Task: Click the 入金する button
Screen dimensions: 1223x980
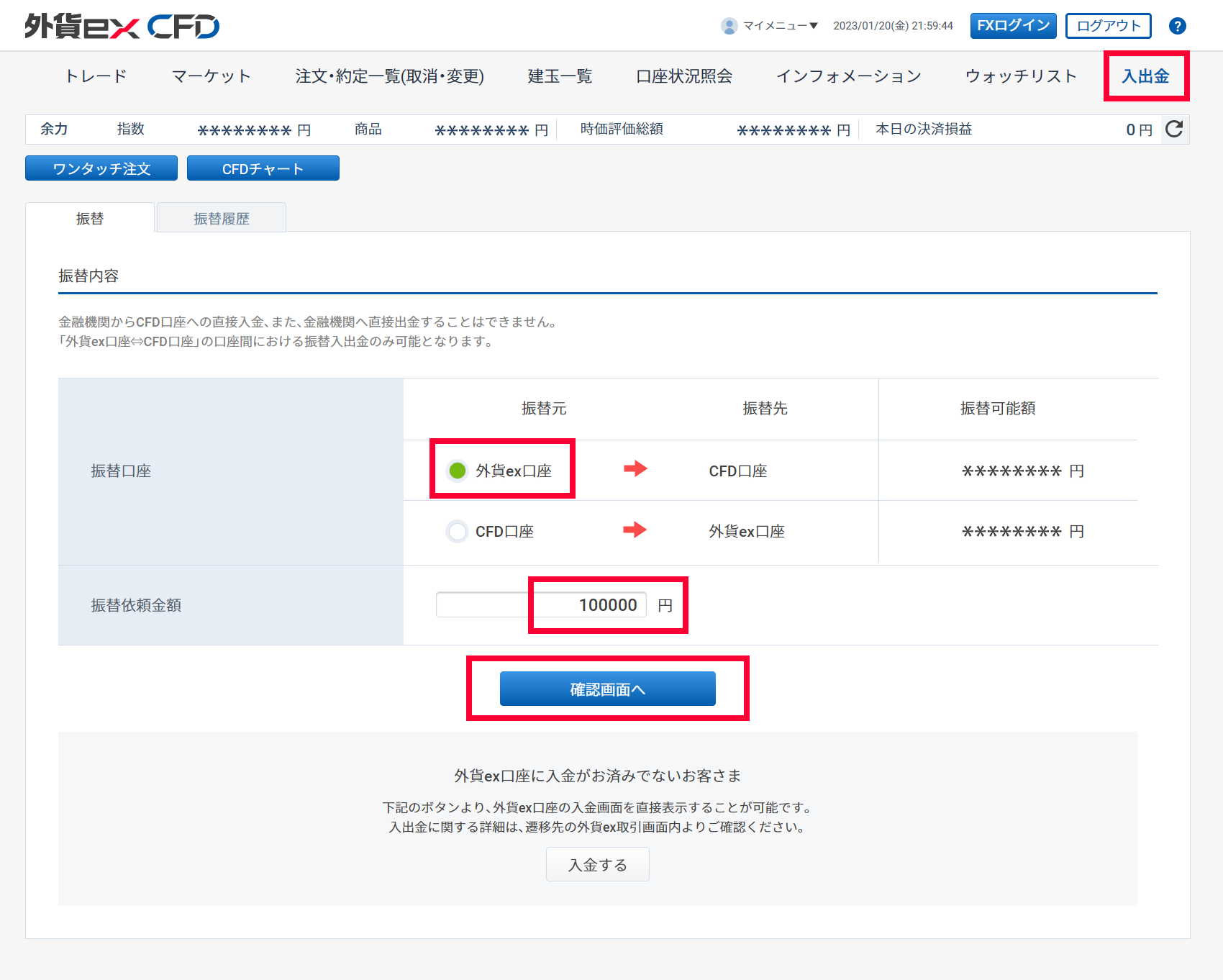Action: (x=597, y=865)
